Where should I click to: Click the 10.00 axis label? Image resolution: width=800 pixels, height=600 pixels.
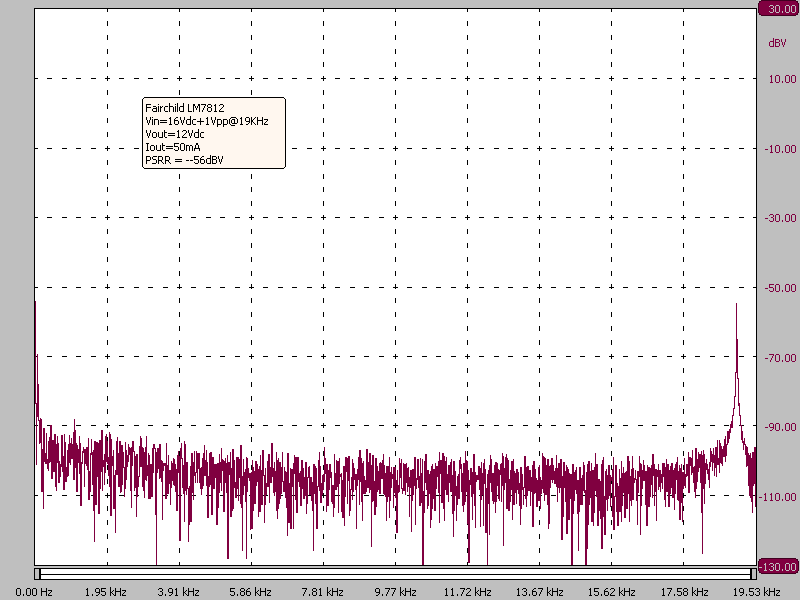(x=782, y=79)
